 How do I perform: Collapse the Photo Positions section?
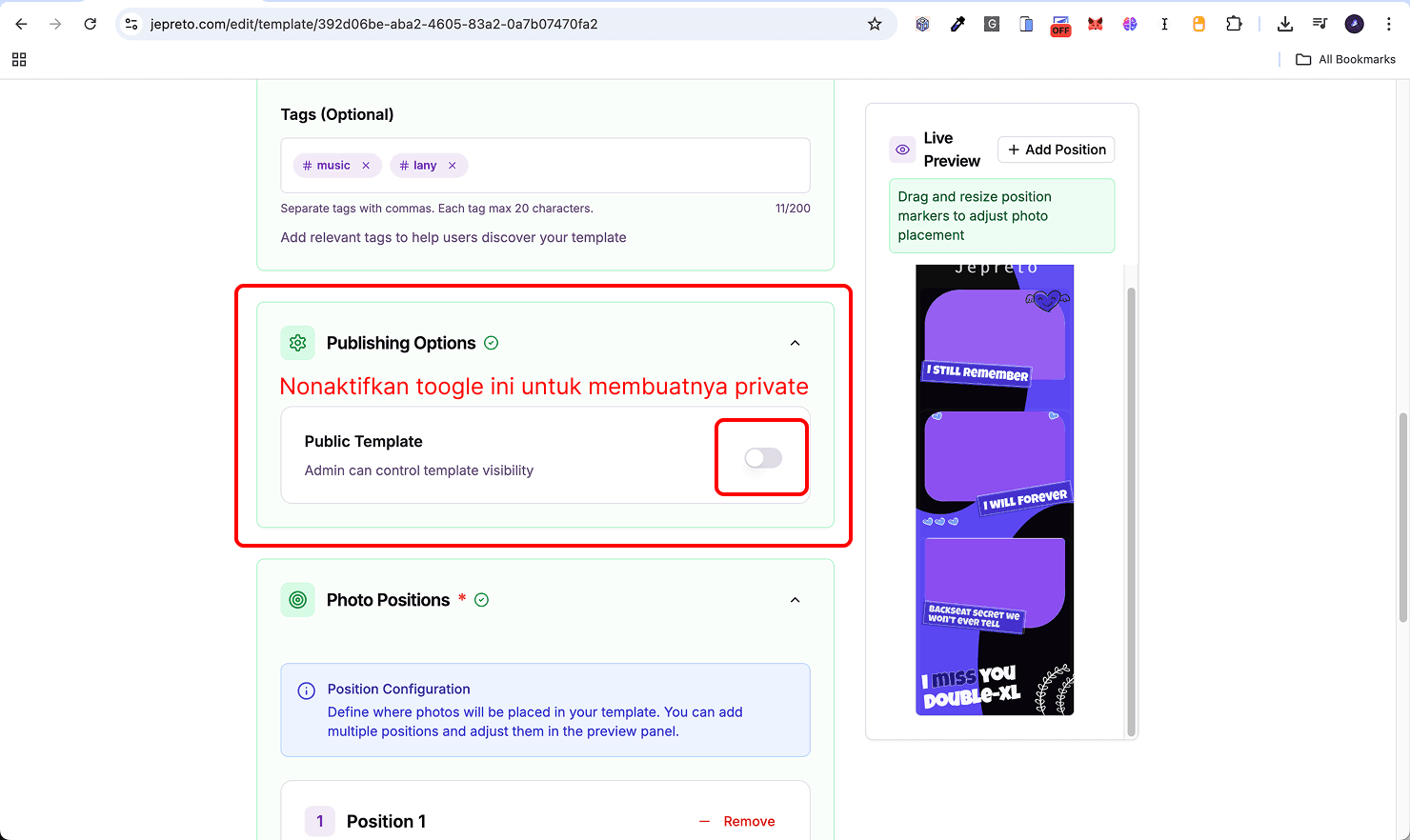tap(795, 599)
